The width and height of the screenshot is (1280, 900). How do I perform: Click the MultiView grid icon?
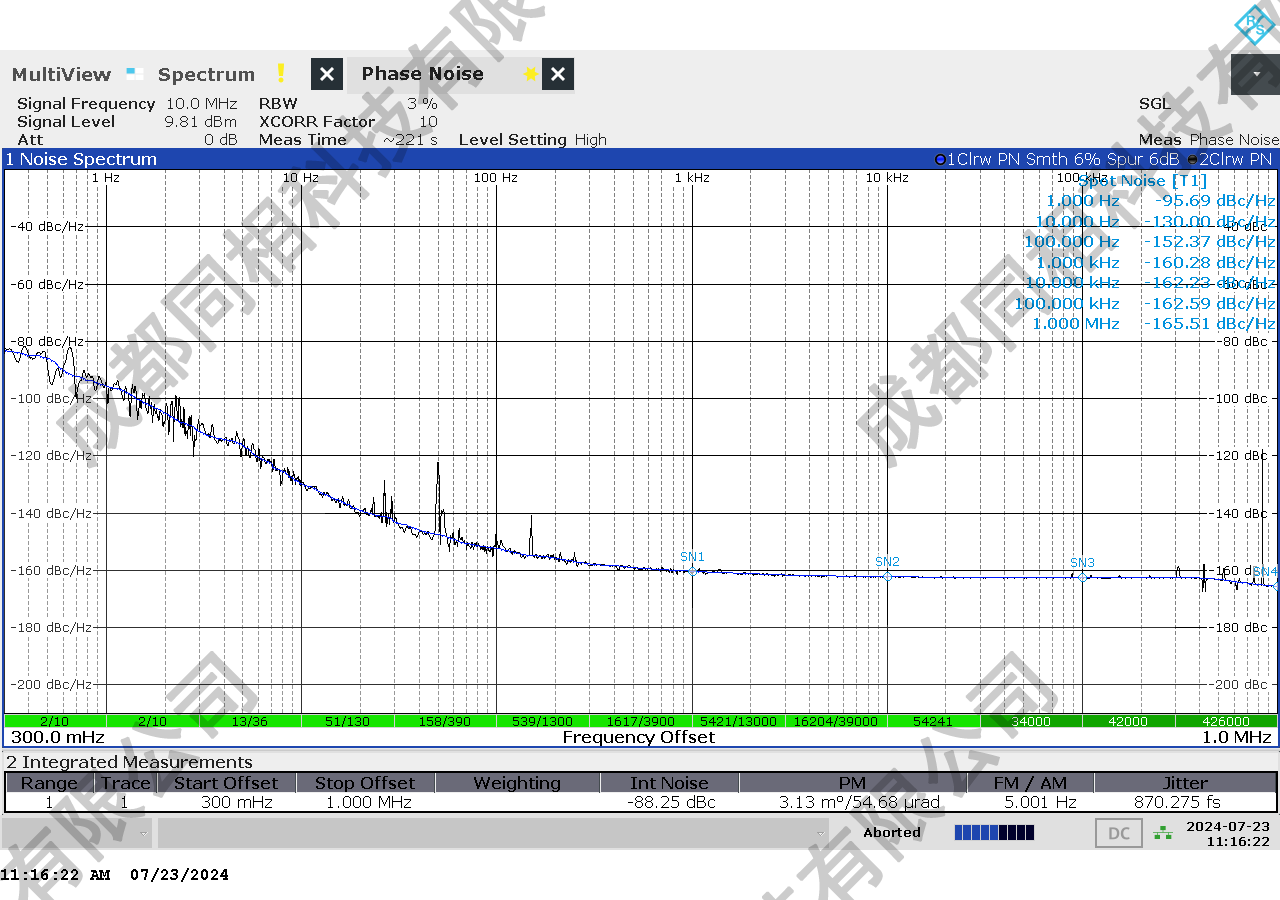click(135, 74)
